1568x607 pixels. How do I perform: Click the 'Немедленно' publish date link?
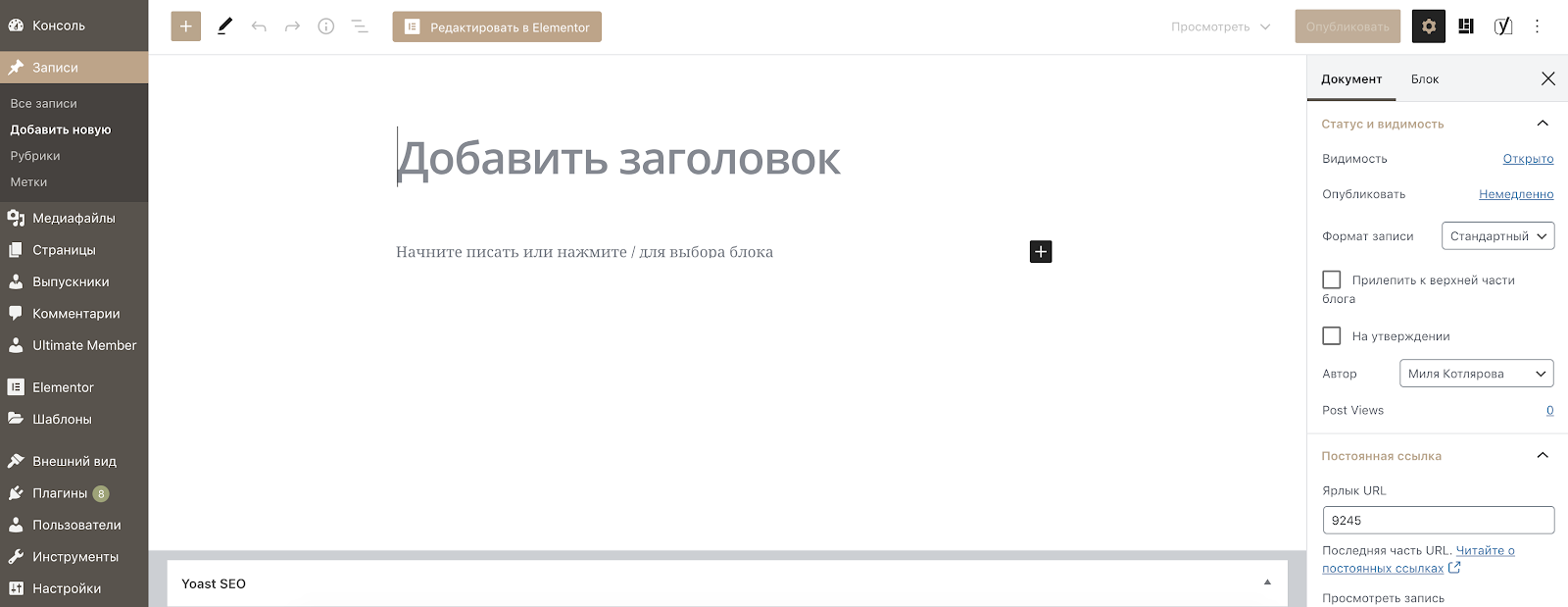click(1515, 194)
